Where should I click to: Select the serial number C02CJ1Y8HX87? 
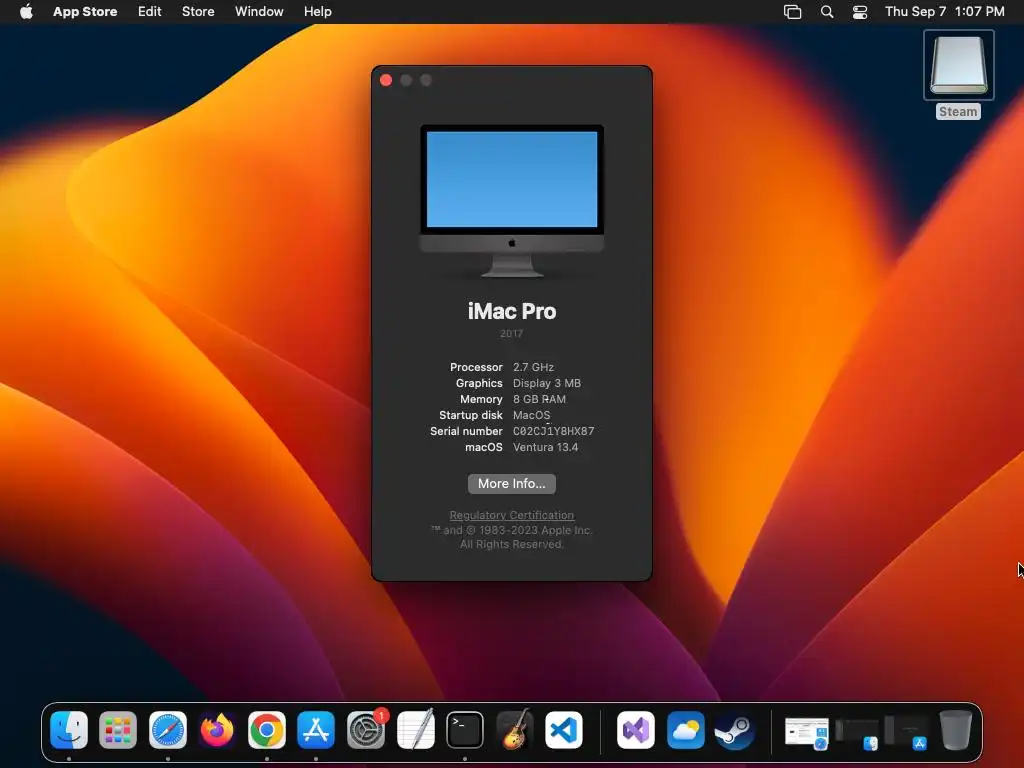point(553,431)
